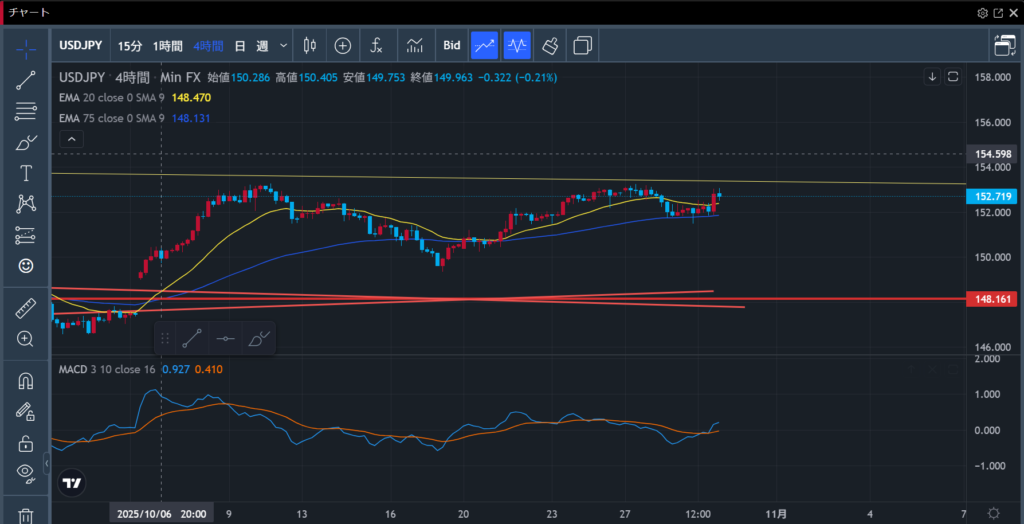Screen dimensions: 1024x524
Task: Click the 148.161 red price label
Action: click(991, 298)
